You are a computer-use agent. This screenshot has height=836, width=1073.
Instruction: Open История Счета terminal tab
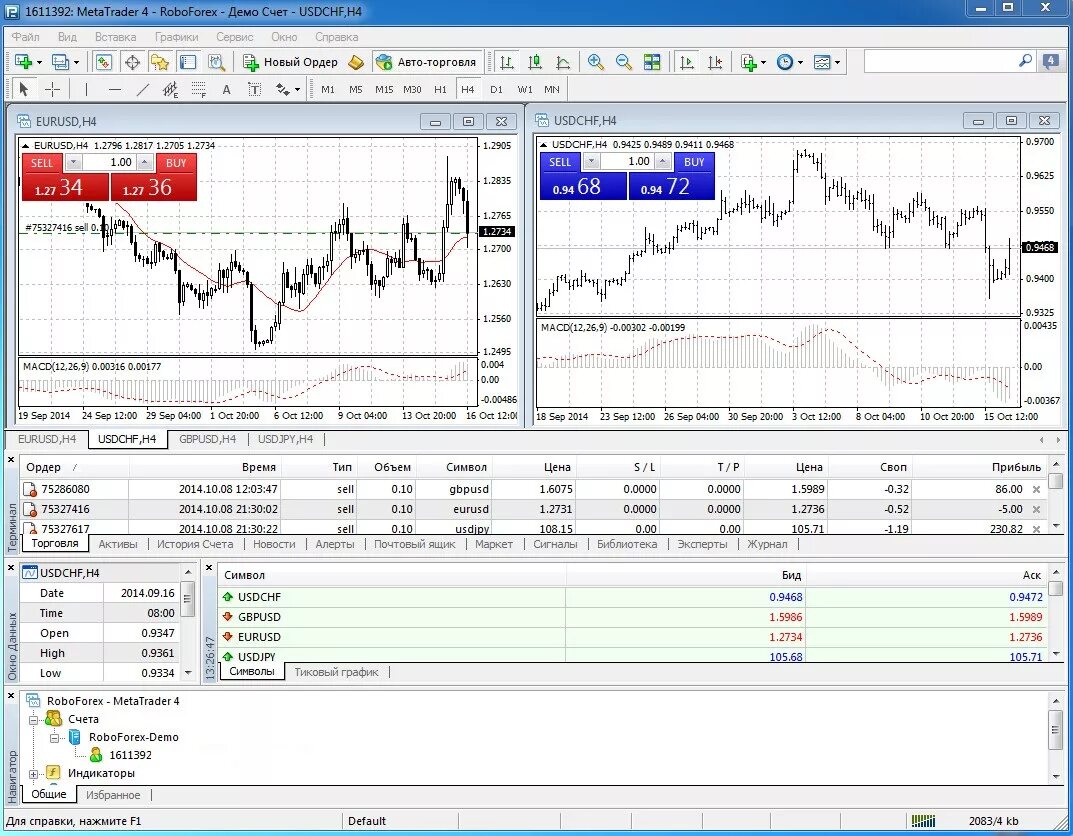click(x=195, y=545)
